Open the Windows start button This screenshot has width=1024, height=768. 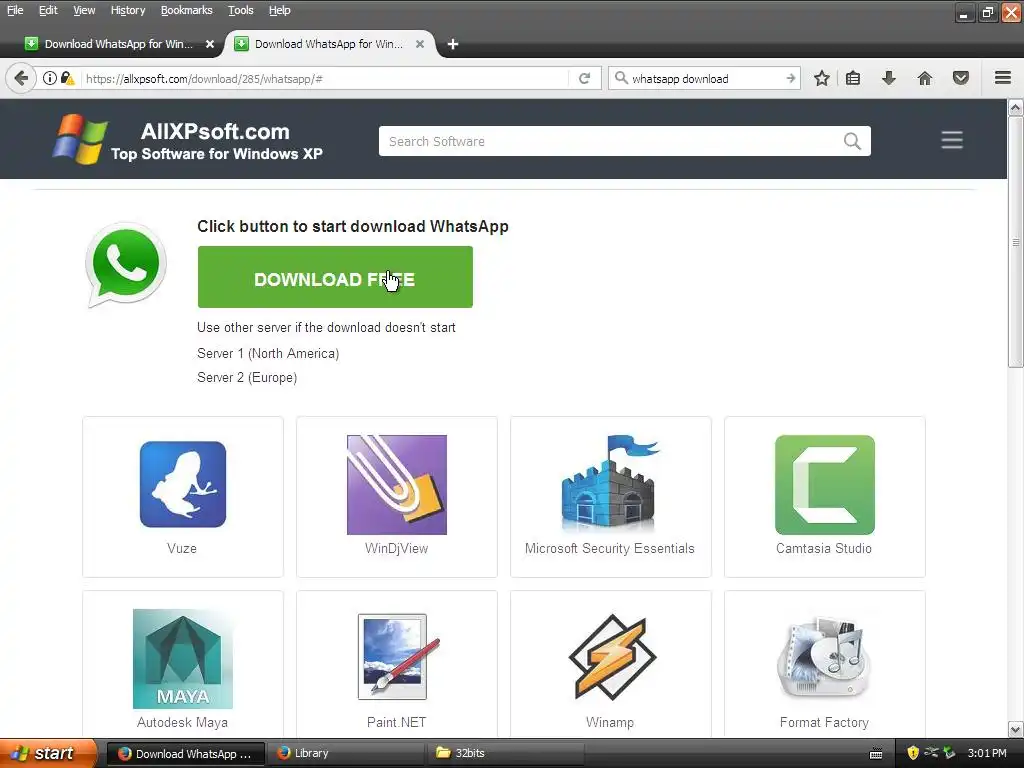48,754
